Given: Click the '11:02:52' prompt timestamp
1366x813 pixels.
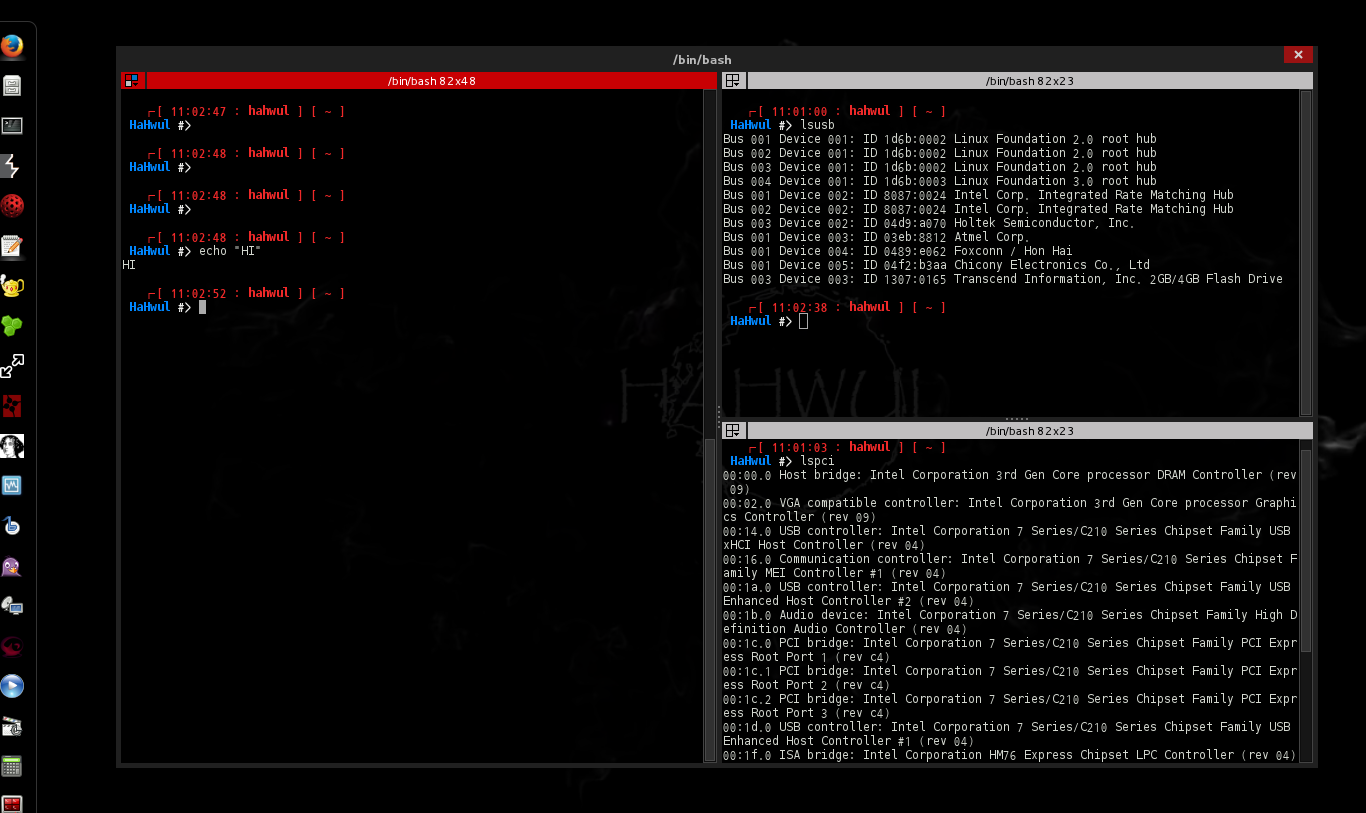Looking at the screenshot, I should 198,293.
